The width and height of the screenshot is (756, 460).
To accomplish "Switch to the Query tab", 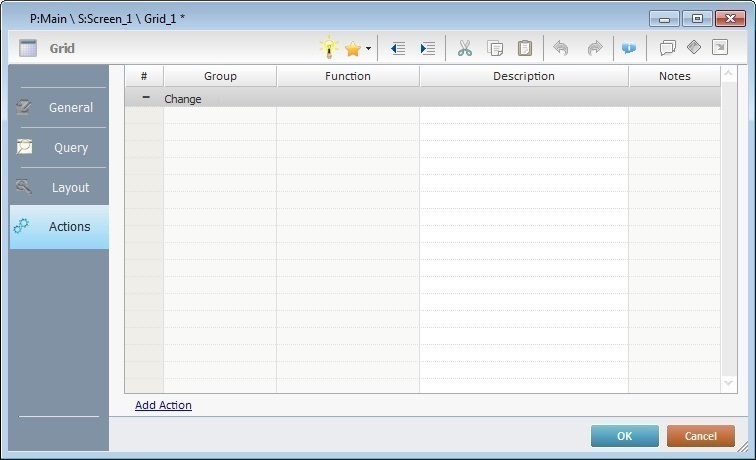I will (x=59, y=147).
